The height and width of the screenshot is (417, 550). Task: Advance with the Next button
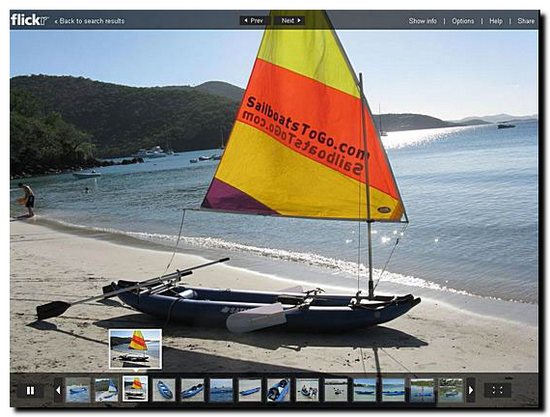tap(290, 21)
